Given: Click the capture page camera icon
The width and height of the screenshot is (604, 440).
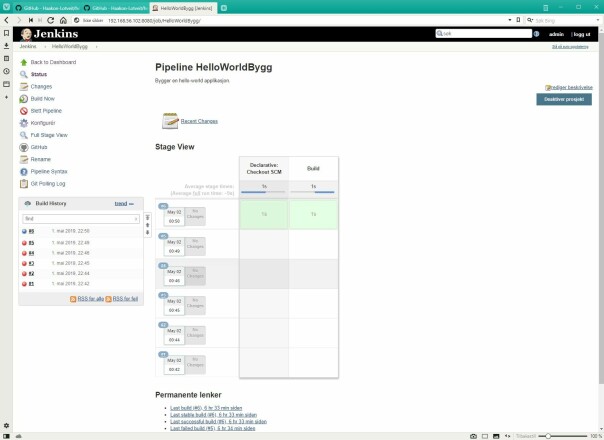Looking at the screenshot, I should [x=473, y=436].
